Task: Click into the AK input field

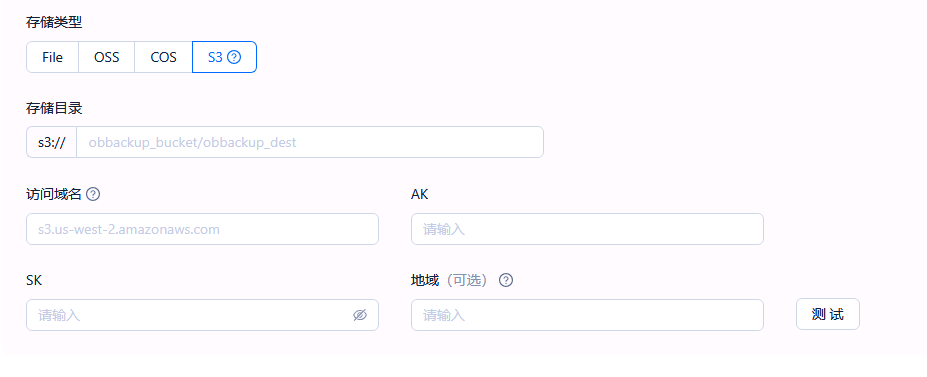Action: click(587, 229)
